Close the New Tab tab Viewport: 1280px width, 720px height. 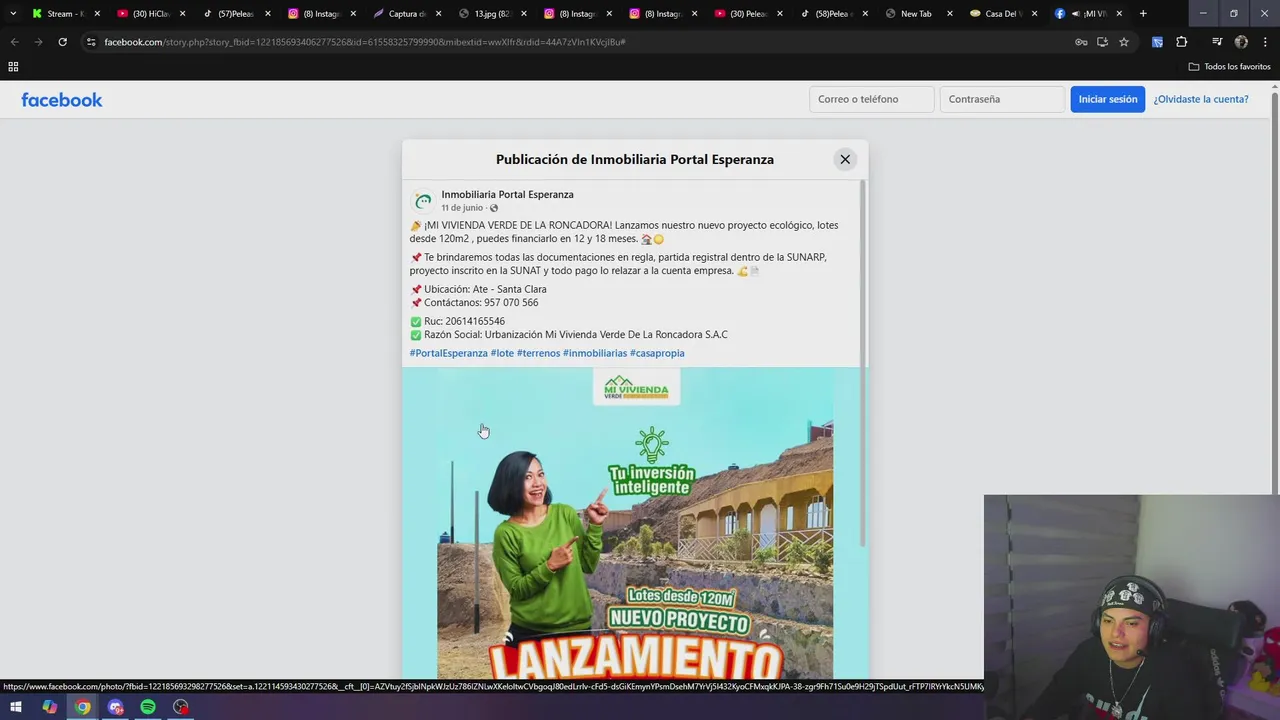pyautogui.click(x=949, y=14)
